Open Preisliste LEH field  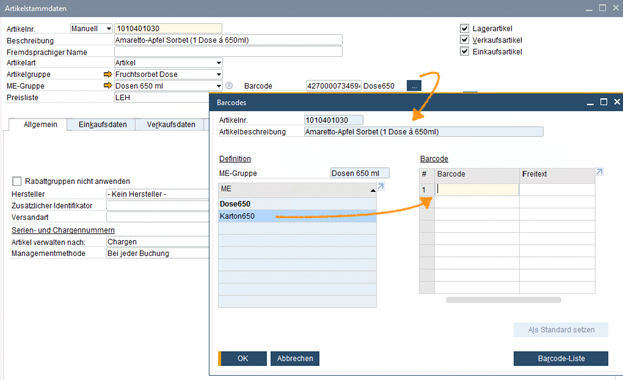pyautogui.click(x=162, y=97)
